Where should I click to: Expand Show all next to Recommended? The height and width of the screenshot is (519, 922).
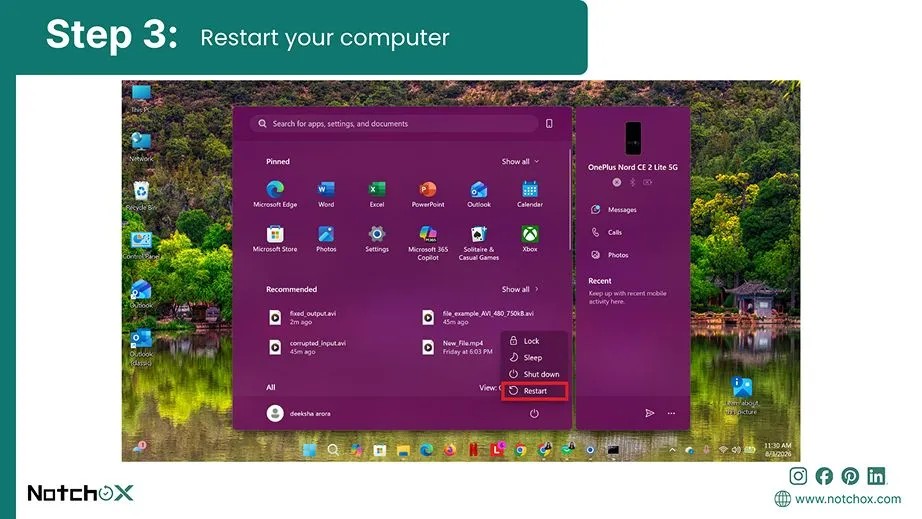coord(520,289)
